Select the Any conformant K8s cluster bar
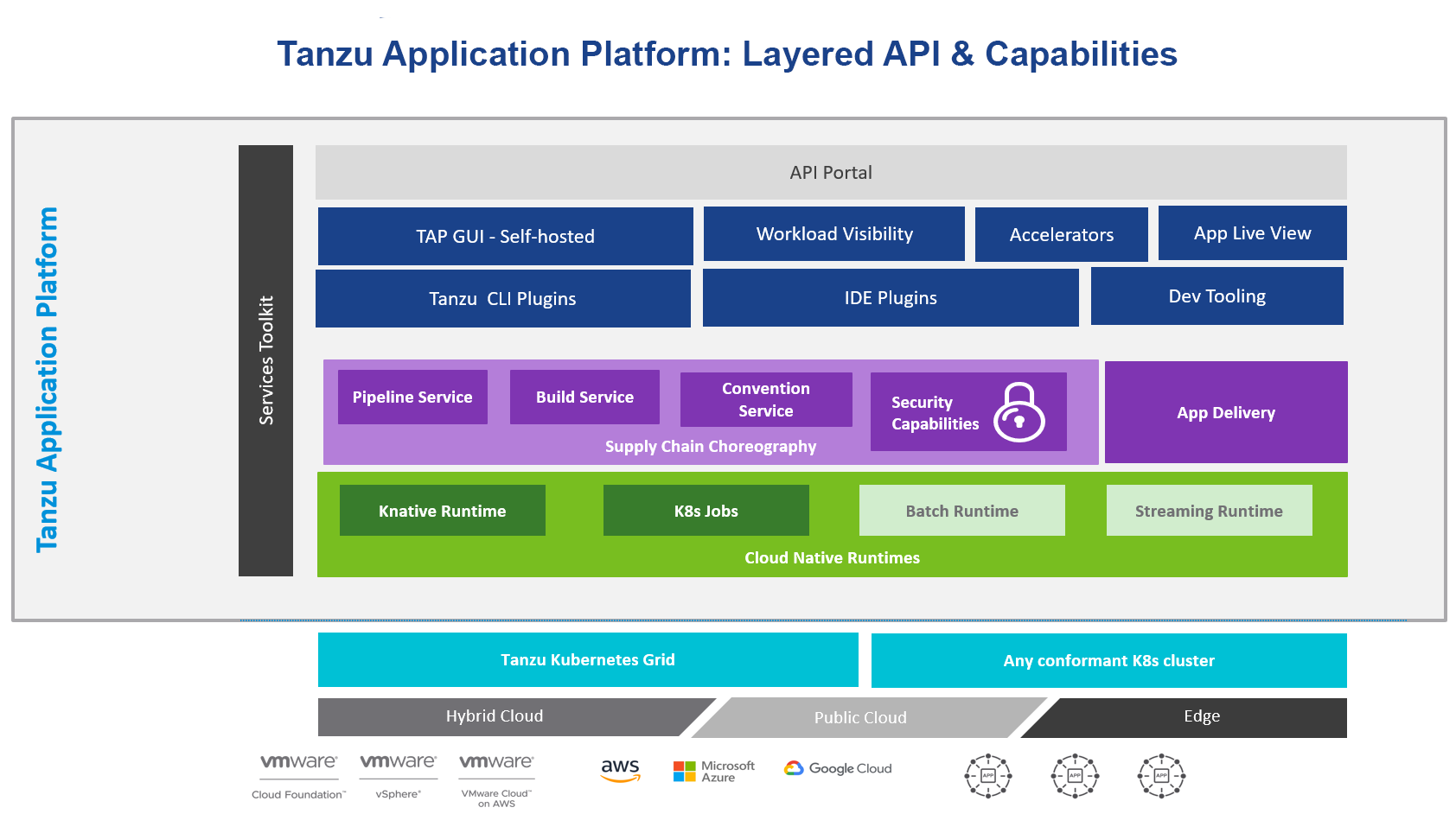 1109,660
